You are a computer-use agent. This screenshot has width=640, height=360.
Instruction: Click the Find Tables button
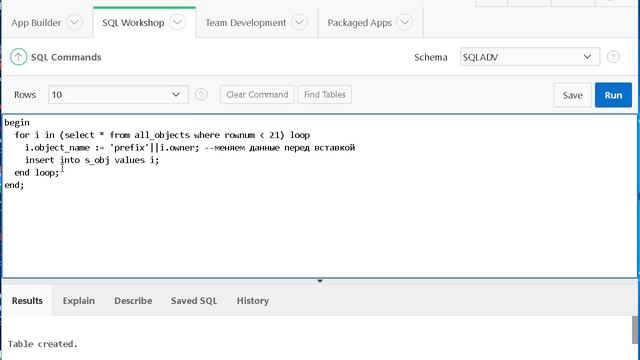pos(324,95)
